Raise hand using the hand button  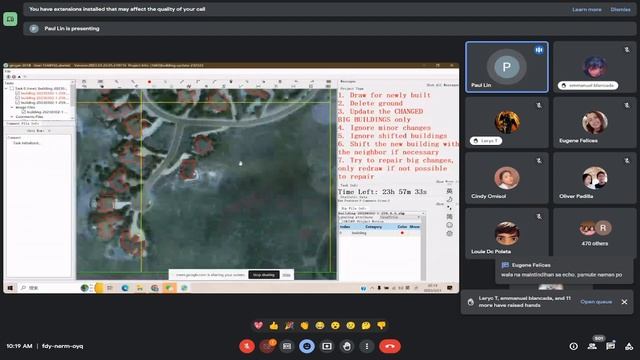[x=347, y=346]
